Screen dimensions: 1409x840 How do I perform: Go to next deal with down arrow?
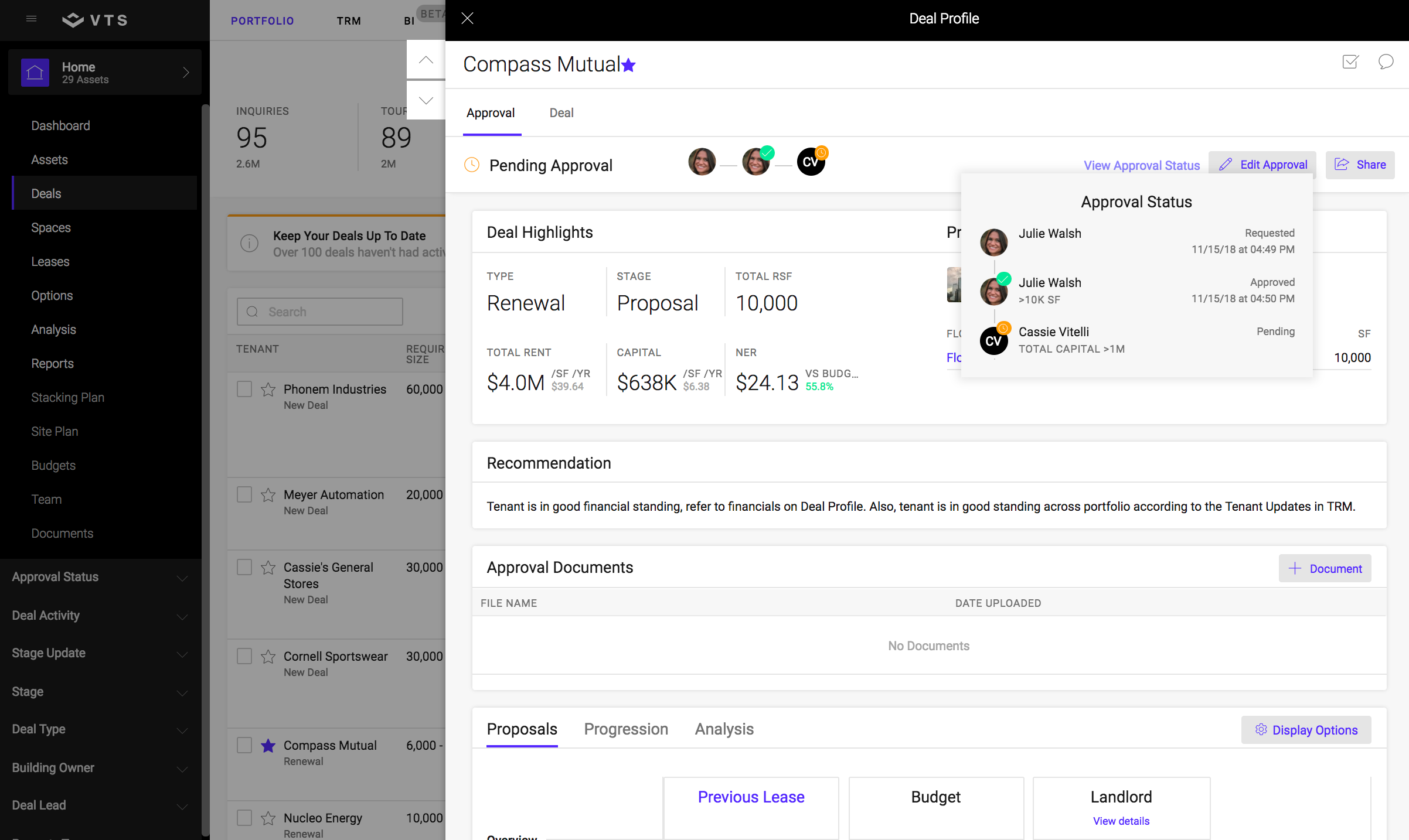pyautogui.click(x=426, y=100)
